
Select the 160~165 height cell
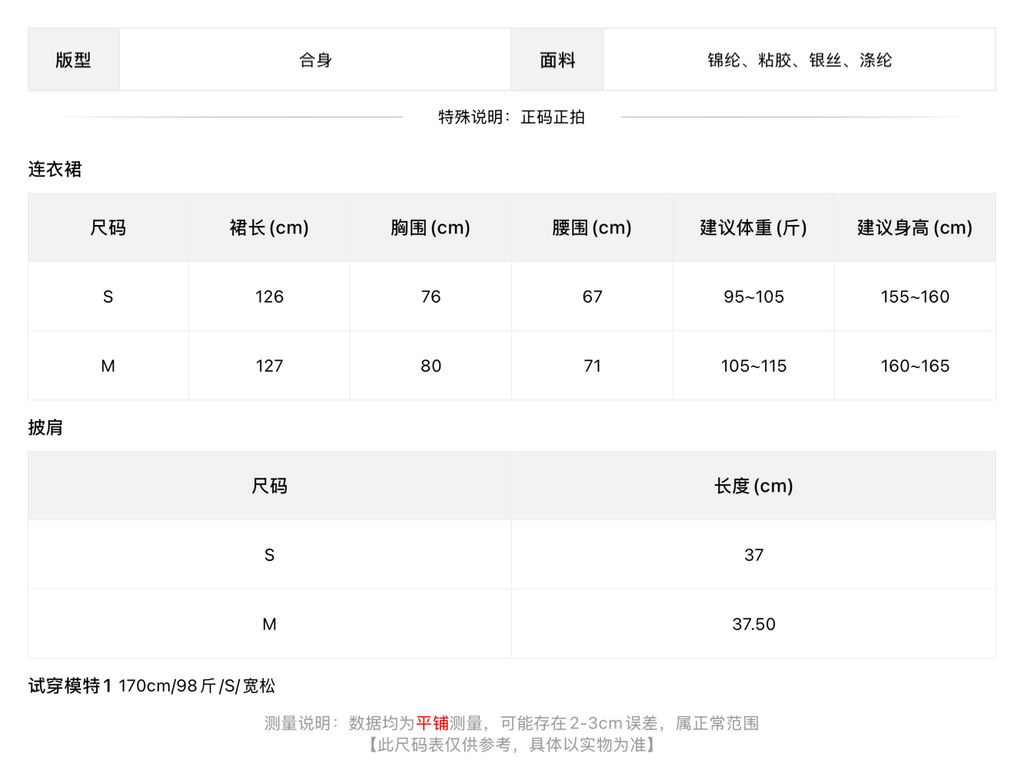click(x=915, y=366)
